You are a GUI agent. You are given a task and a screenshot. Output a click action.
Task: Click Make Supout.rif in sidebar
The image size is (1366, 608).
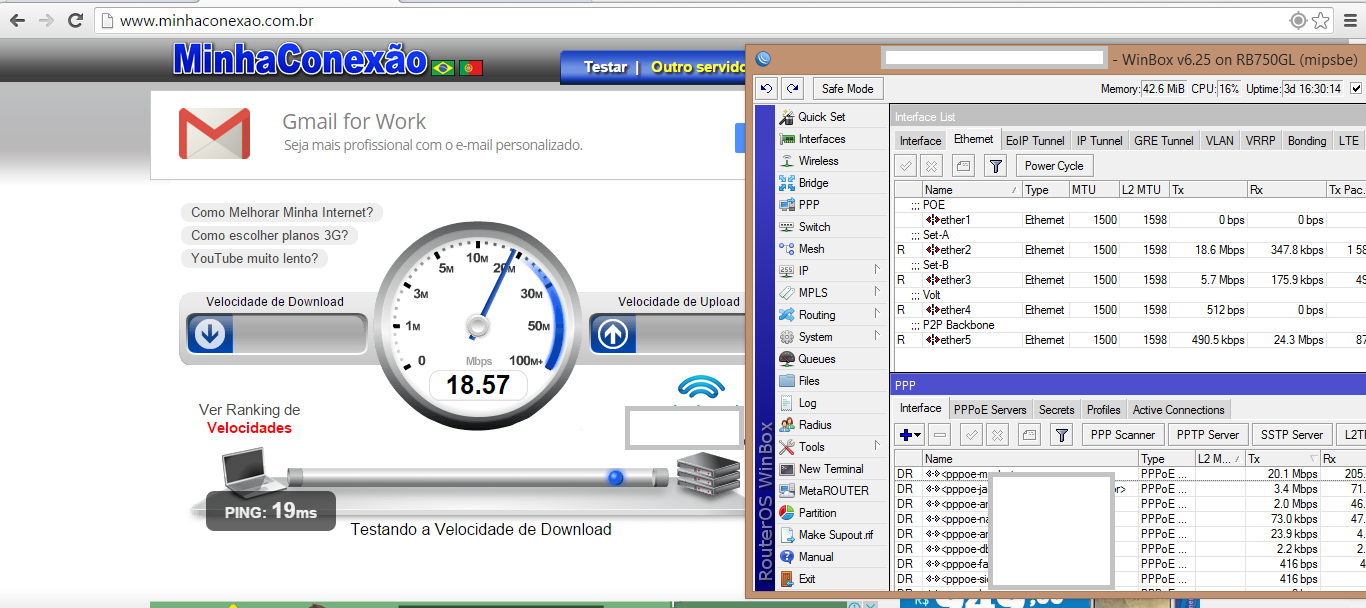point(835,535)
